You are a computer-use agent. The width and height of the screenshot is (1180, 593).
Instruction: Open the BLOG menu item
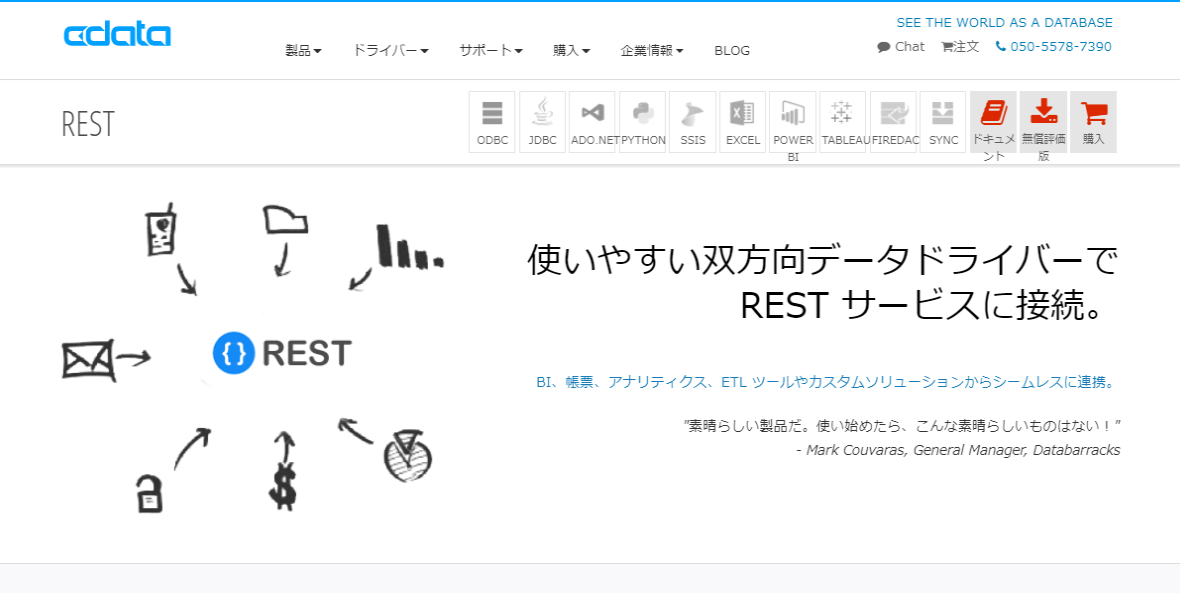[732, 50]
